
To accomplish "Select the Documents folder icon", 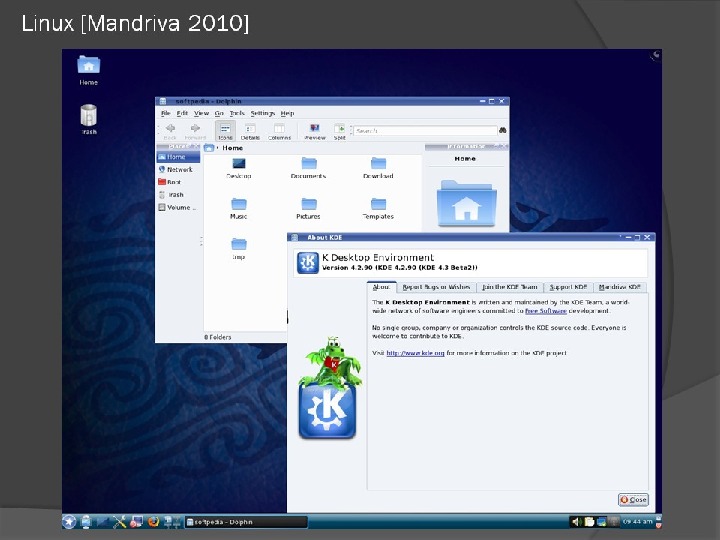I will (x=309, y=163).
